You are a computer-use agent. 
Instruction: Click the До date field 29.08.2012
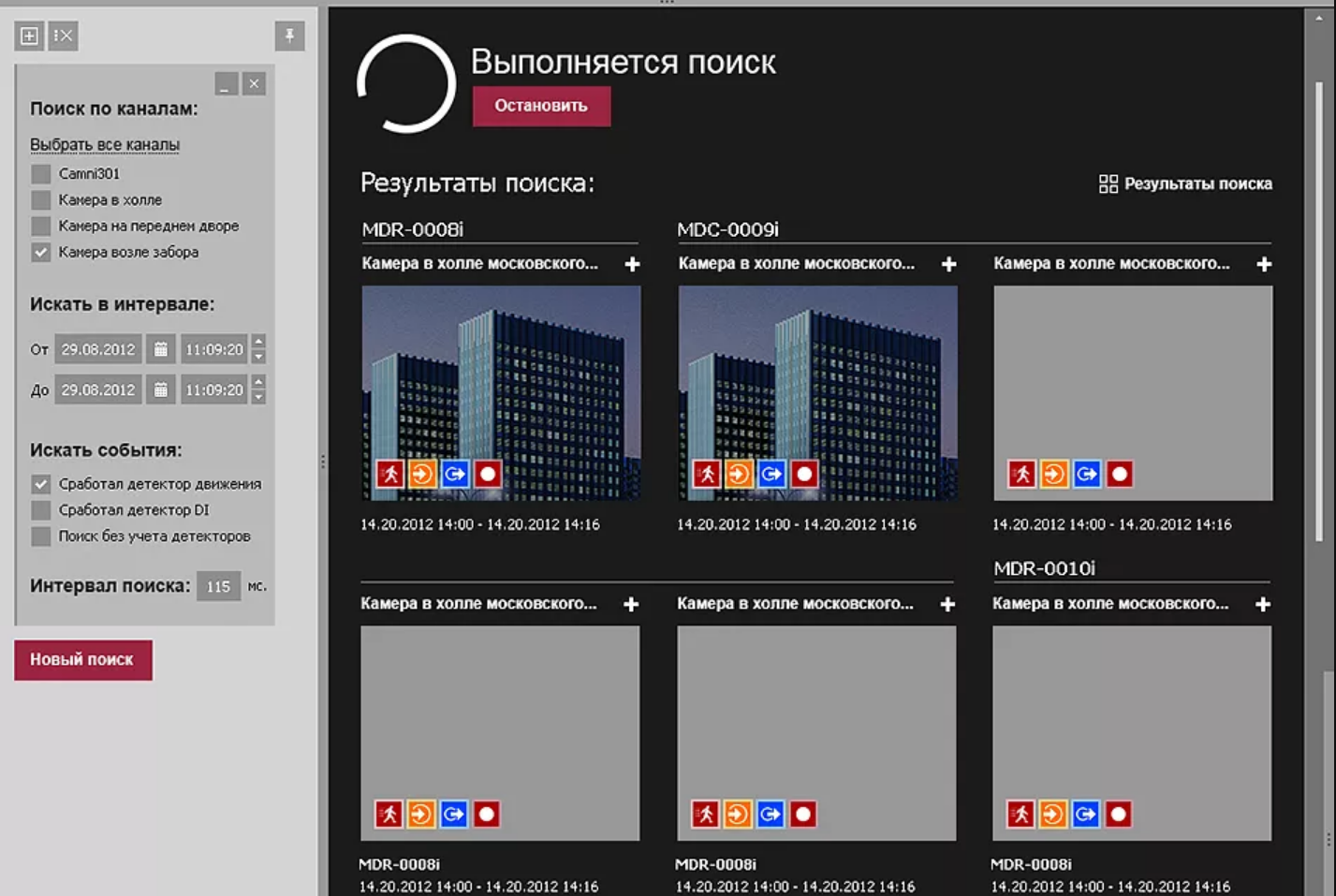(98, 389)
